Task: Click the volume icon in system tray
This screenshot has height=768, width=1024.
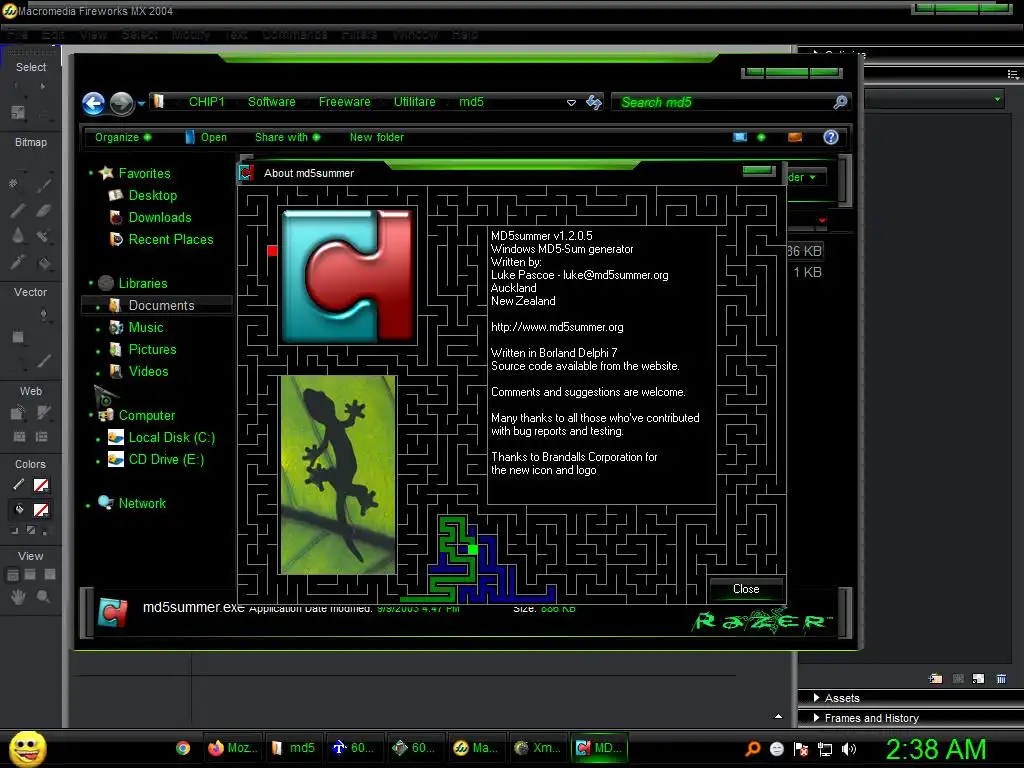Action: coord(849,749)
